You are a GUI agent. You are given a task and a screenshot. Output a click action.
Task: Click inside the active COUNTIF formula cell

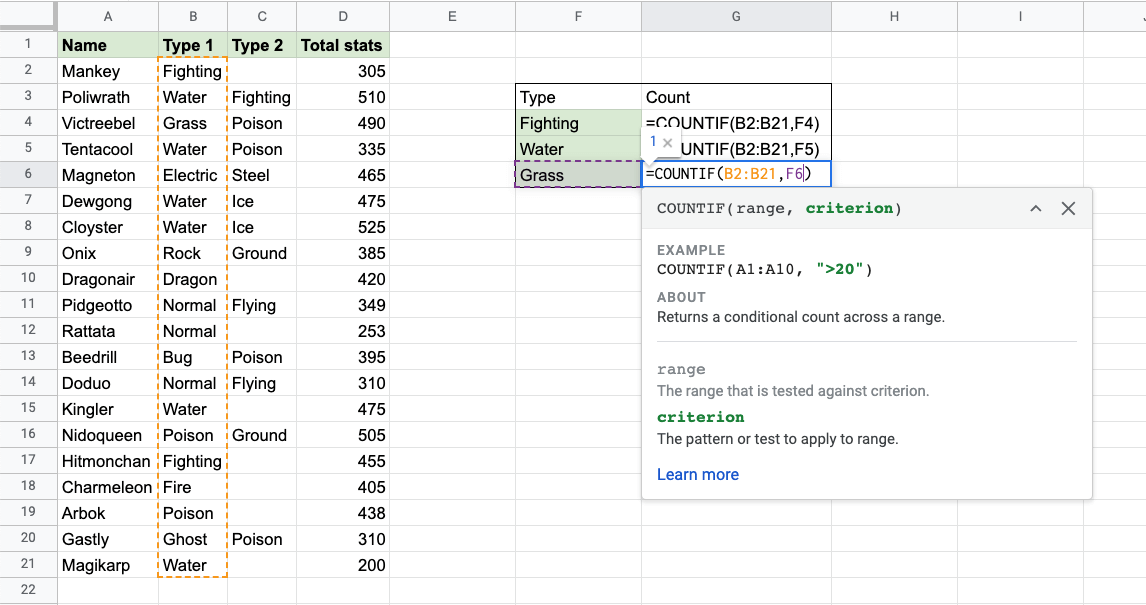click(x=735, y=175)
